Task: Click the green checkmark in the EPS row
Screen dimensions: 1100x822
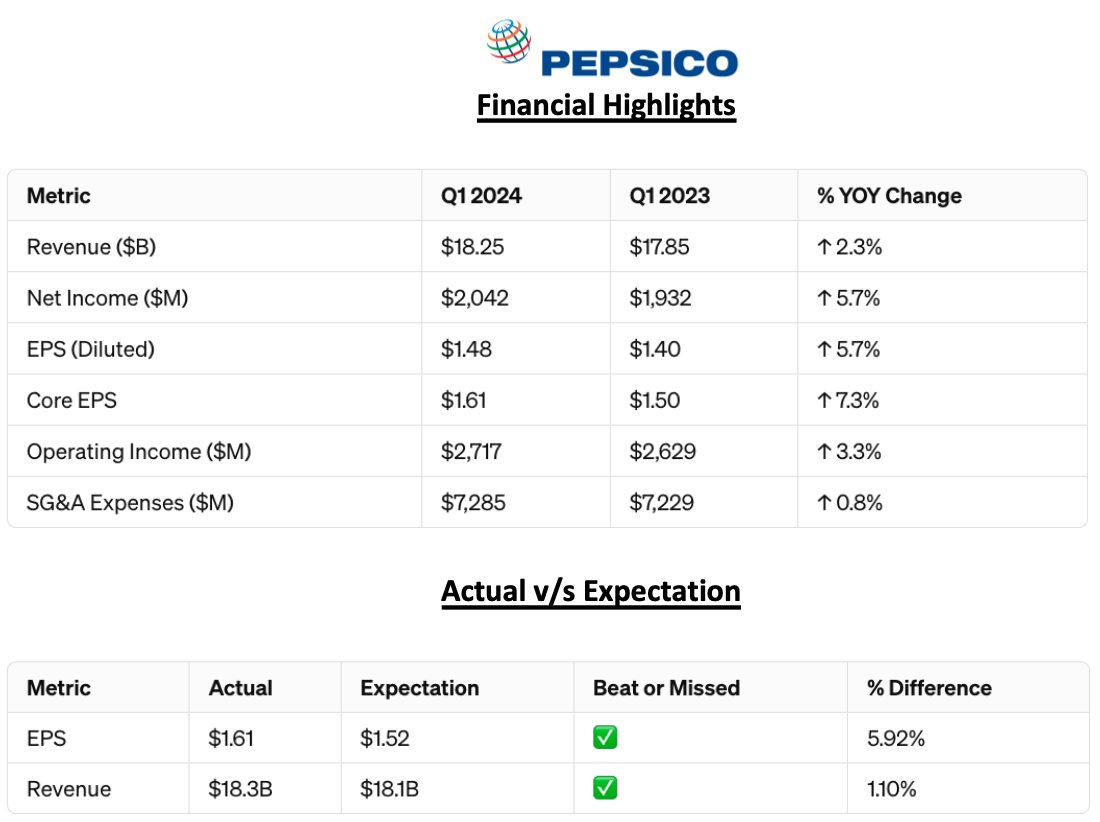Action: pyautogui.click(x=605, y=738)
